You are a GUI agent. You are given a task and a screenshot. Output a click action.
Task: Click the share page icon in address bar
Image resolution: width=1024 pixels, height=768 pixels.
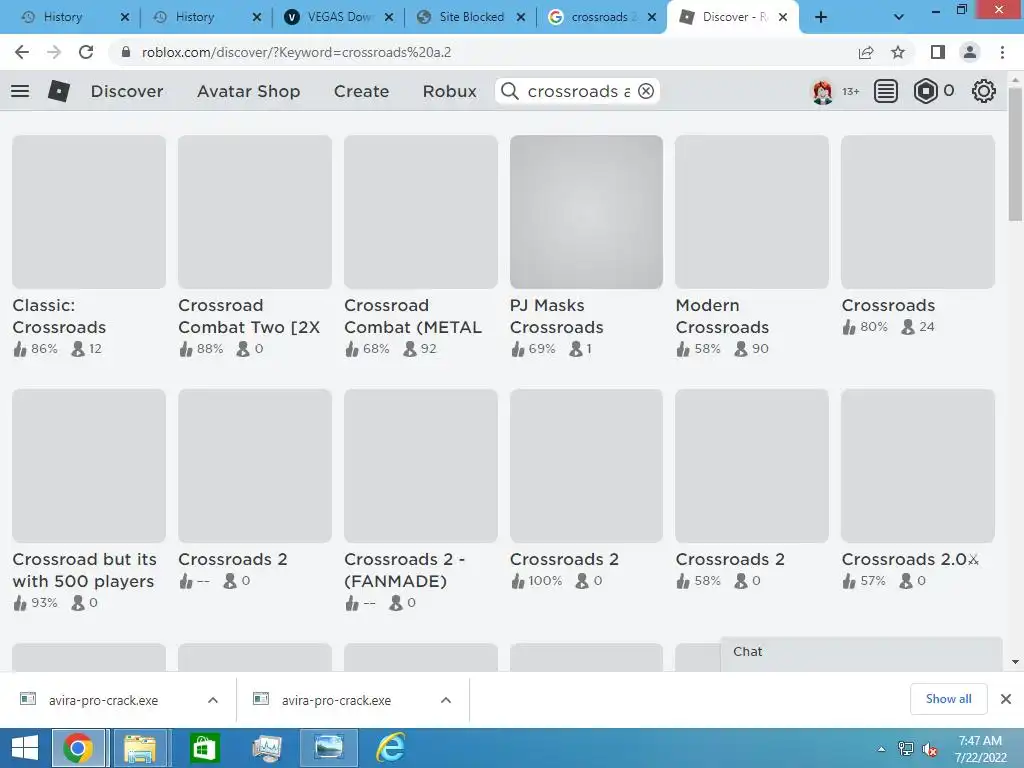(866, 52)
